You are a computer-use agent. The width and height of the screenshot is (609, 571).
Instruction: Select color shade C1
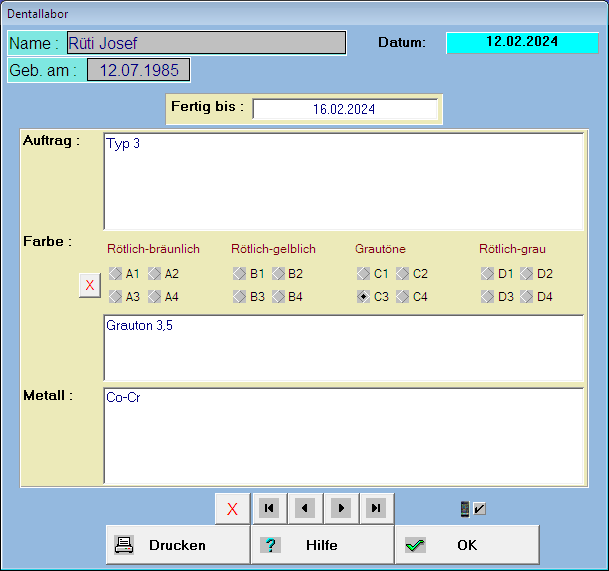click(364, 273)
